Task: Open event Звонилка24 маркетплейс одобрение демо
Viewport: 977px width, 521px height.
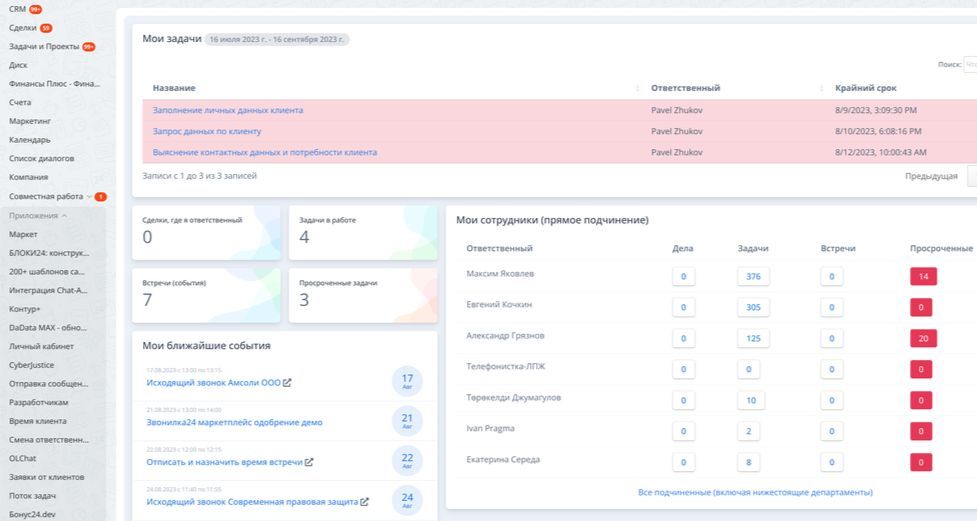Action: click(234, 423)
